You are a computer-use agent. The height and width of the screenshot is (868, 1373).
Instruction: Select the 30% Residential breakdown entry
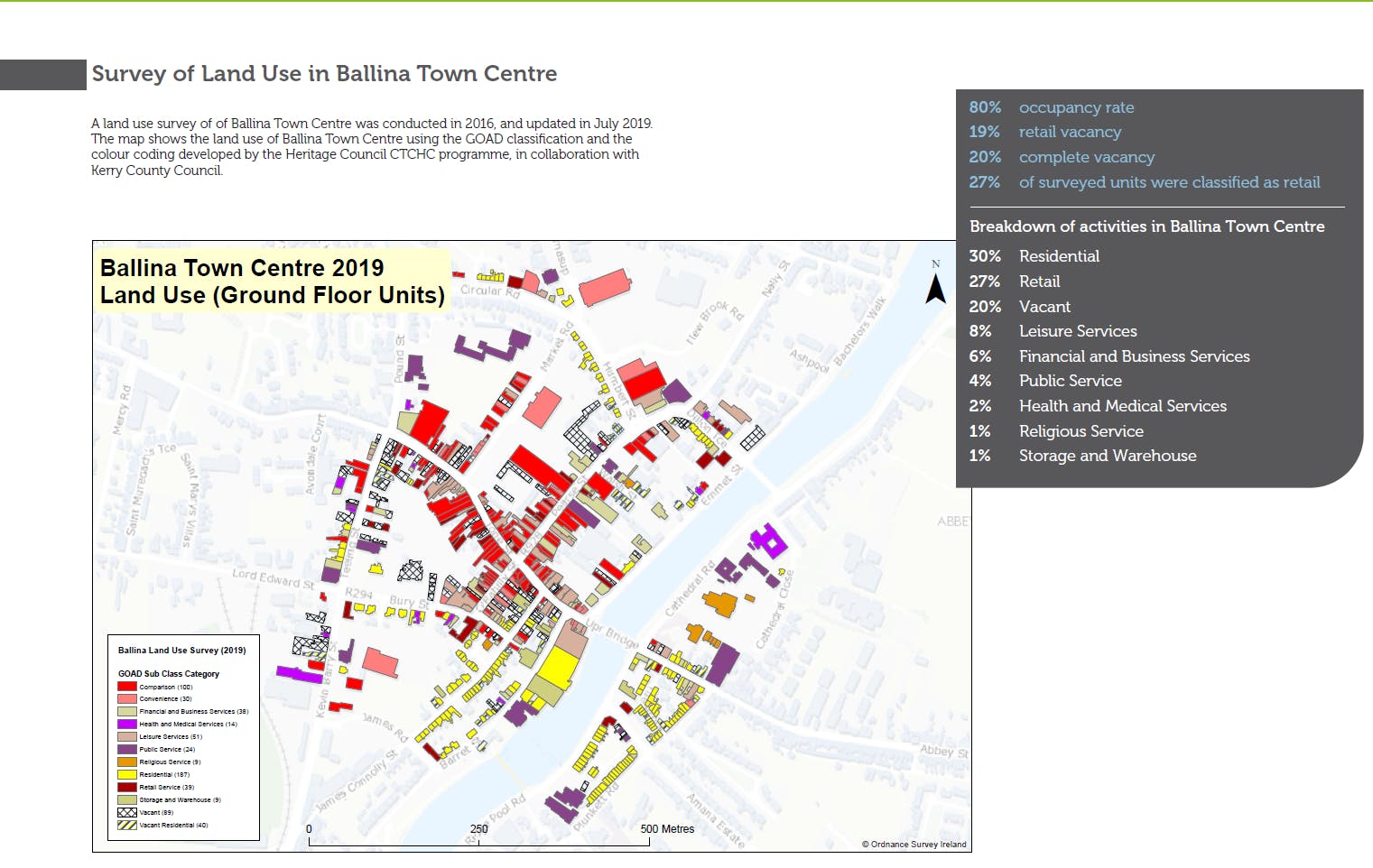pos(1034,256)
